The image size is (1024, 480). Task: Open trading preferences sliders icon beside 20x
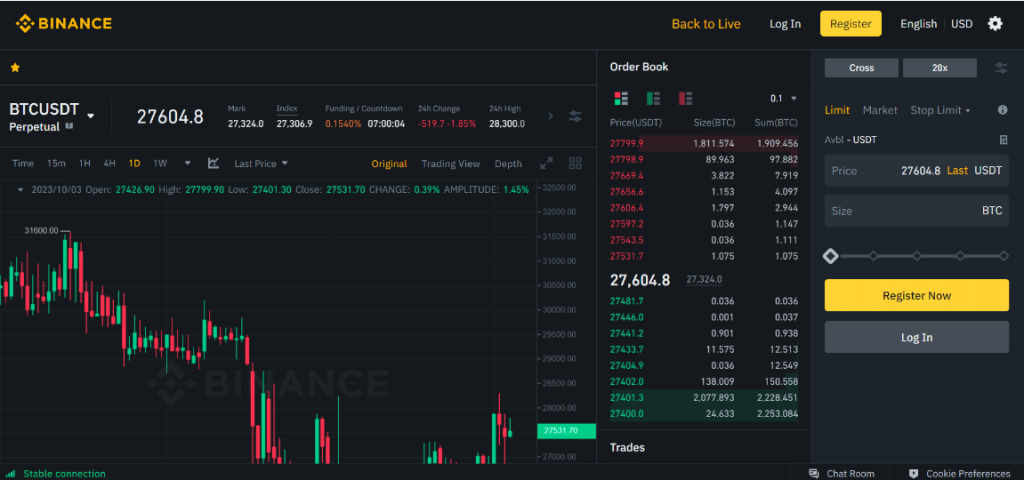(1001, 68)
